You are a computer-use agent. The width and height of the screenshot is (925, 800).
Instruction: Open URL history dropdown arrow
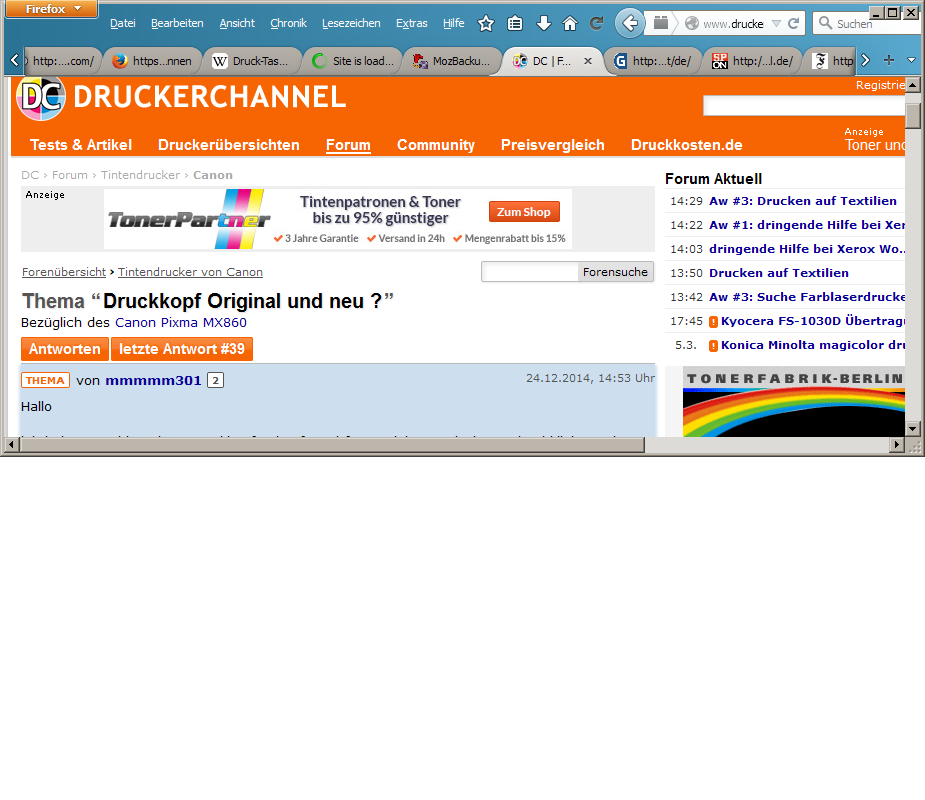coord(776,23)
